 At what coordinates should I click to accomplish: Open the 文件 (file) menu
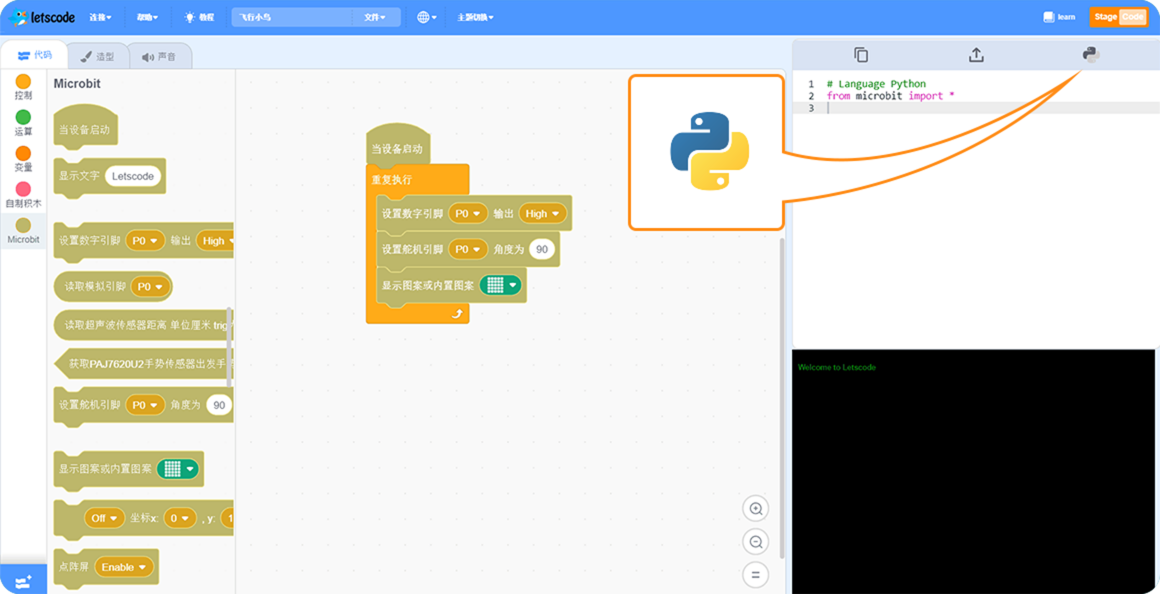[375, 17]
